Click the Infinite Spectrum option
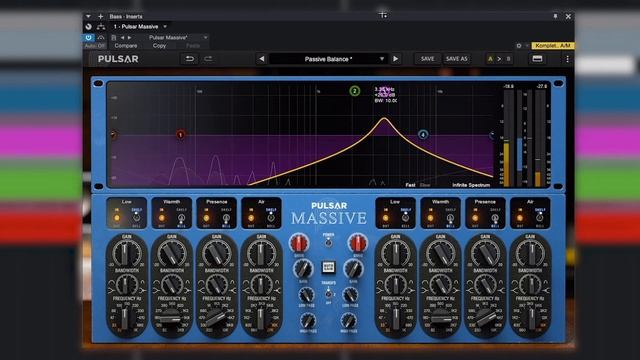The image size is (640, 360). pos(471,185)
